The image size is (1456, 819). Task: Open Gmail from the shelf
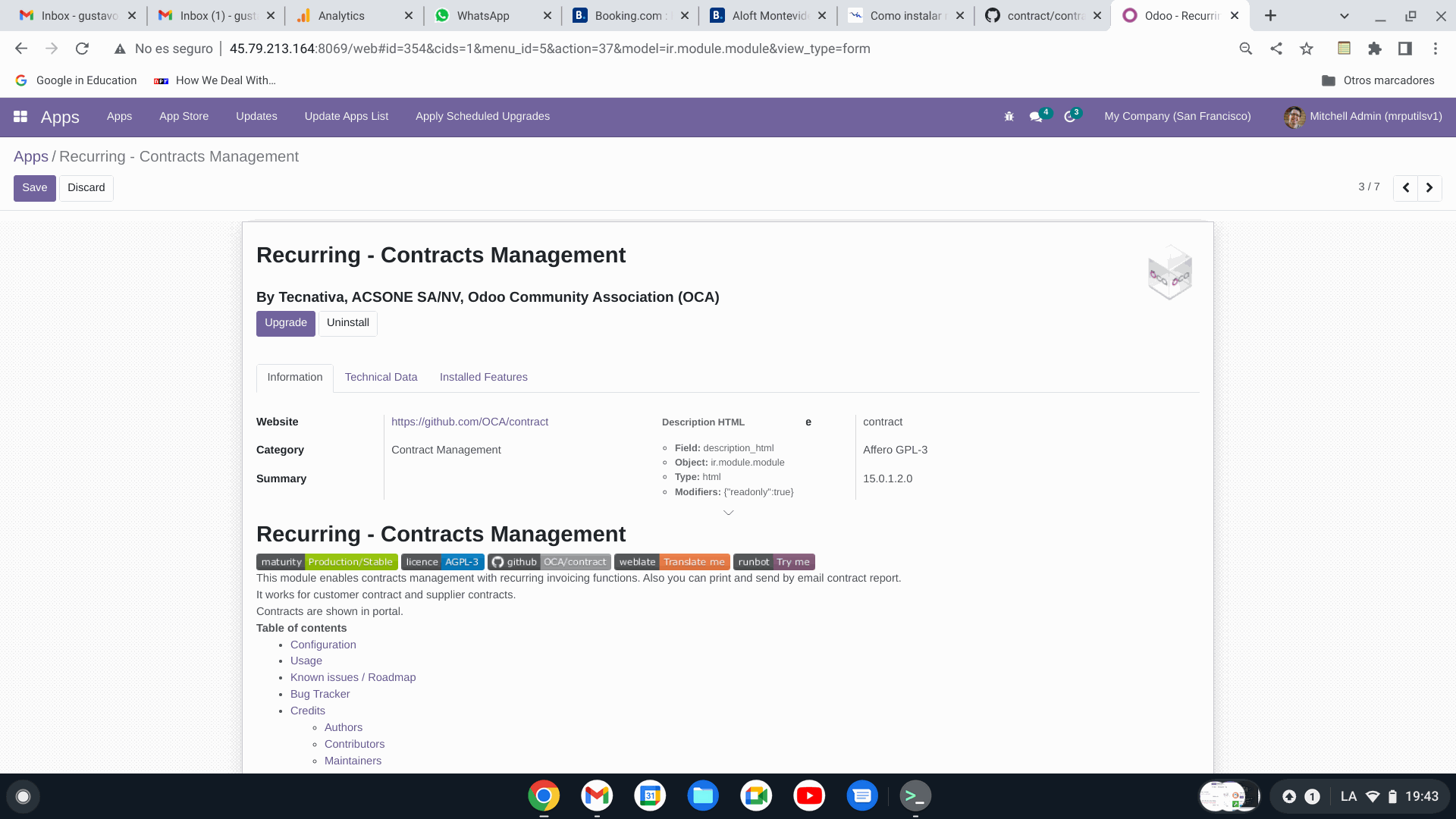[x=597, y=795]
